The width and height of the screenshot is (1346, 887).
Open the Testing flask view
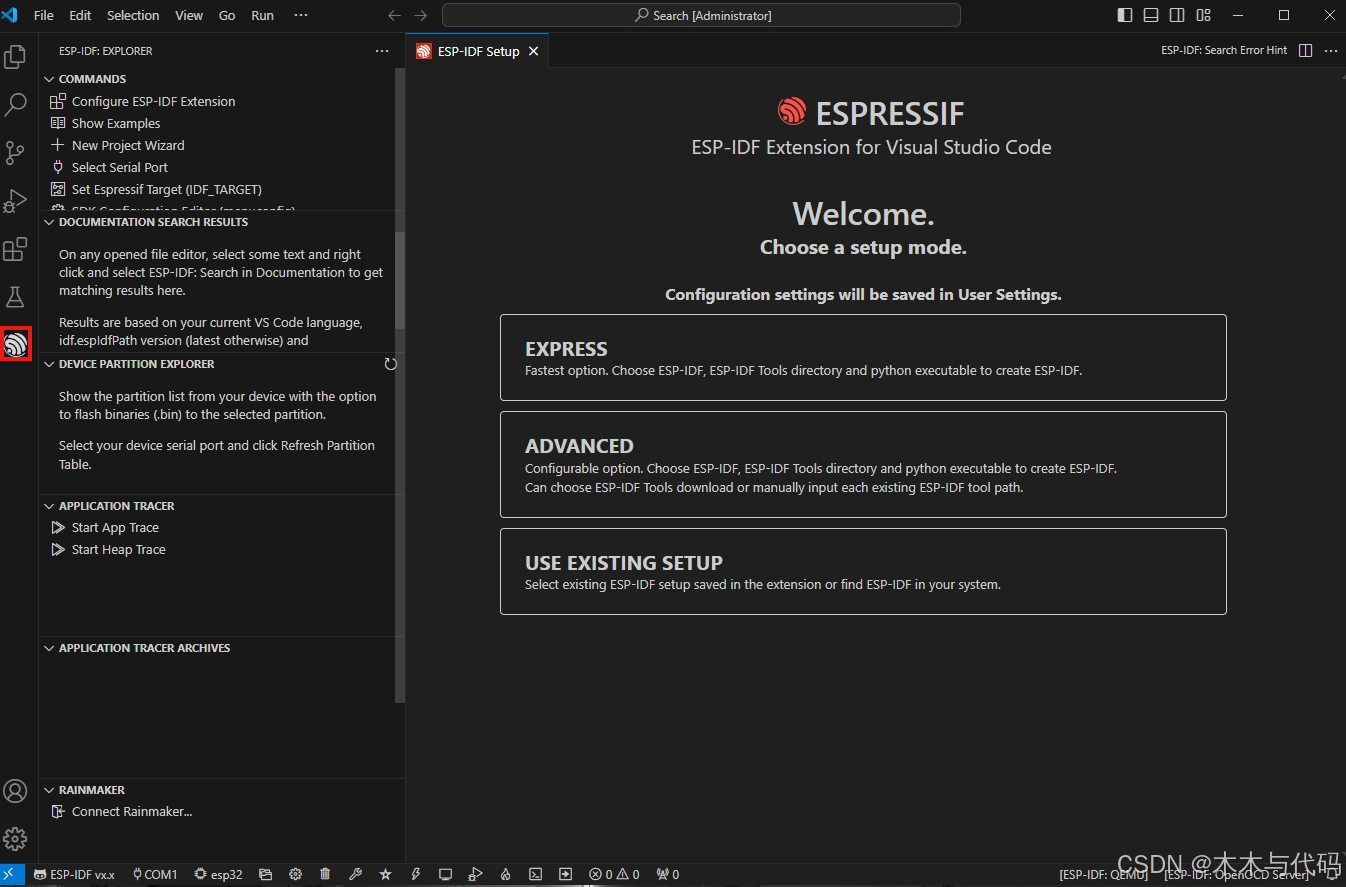click(x=15, y=297)
